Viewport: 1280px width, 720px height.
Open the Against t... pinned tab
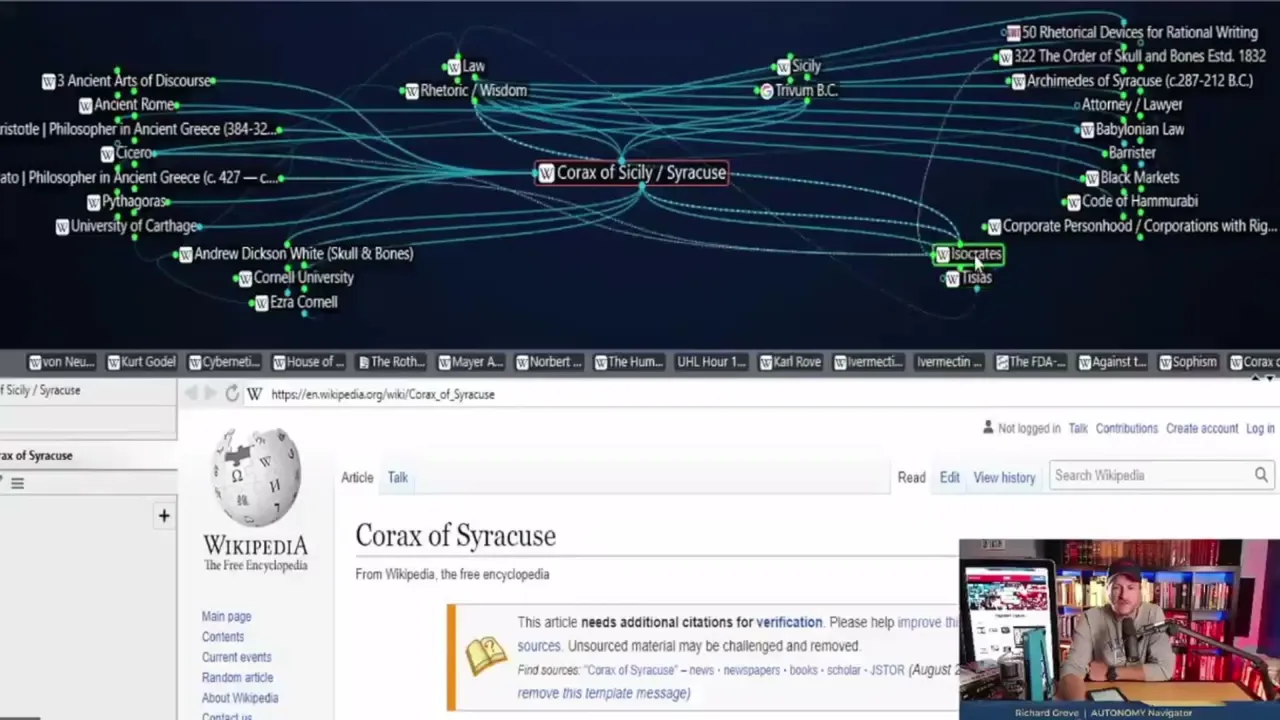click(x=1112, y=362)
